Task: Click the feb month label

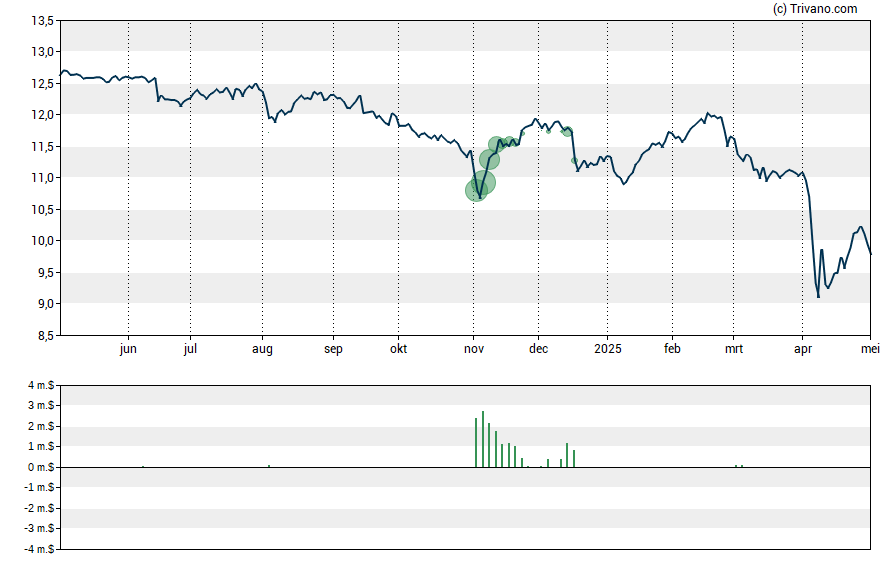Action: coord(672,349)
